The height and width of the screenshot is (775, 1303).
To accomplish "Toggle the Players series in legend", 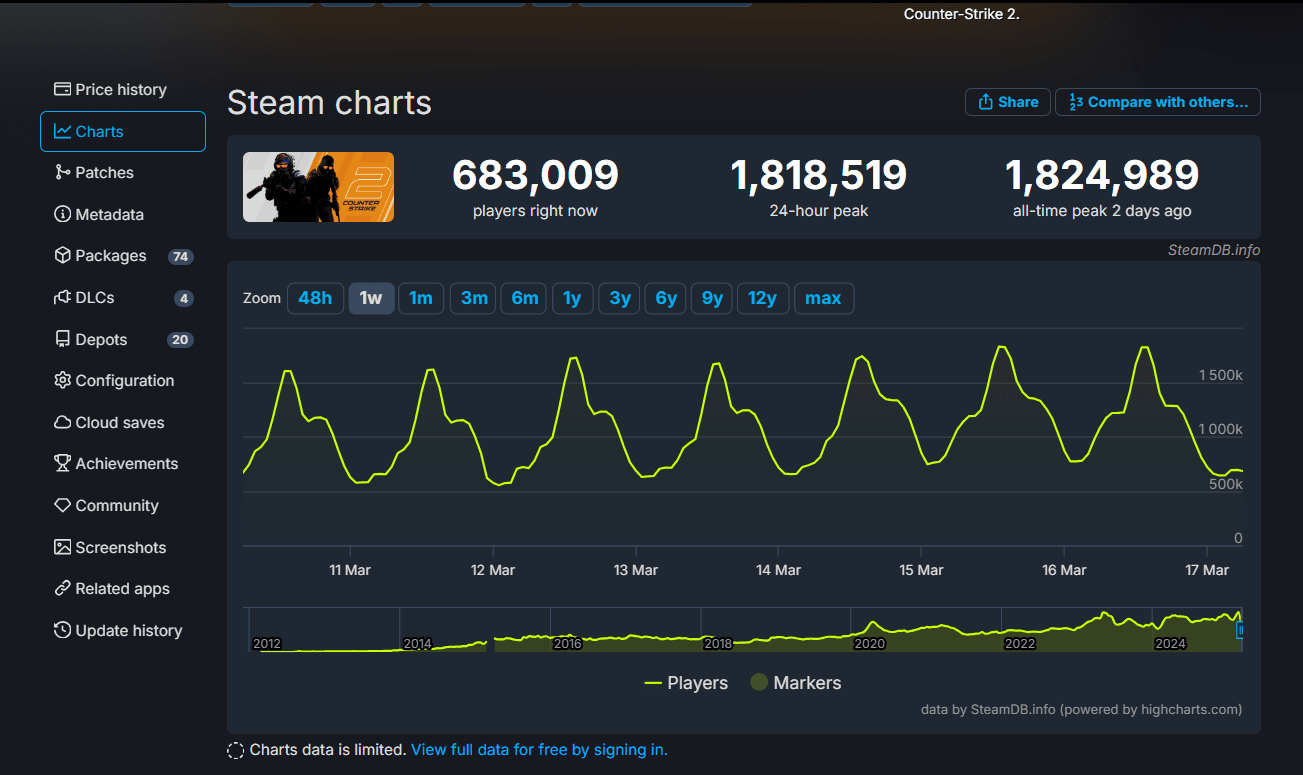I will click(686, 683).
